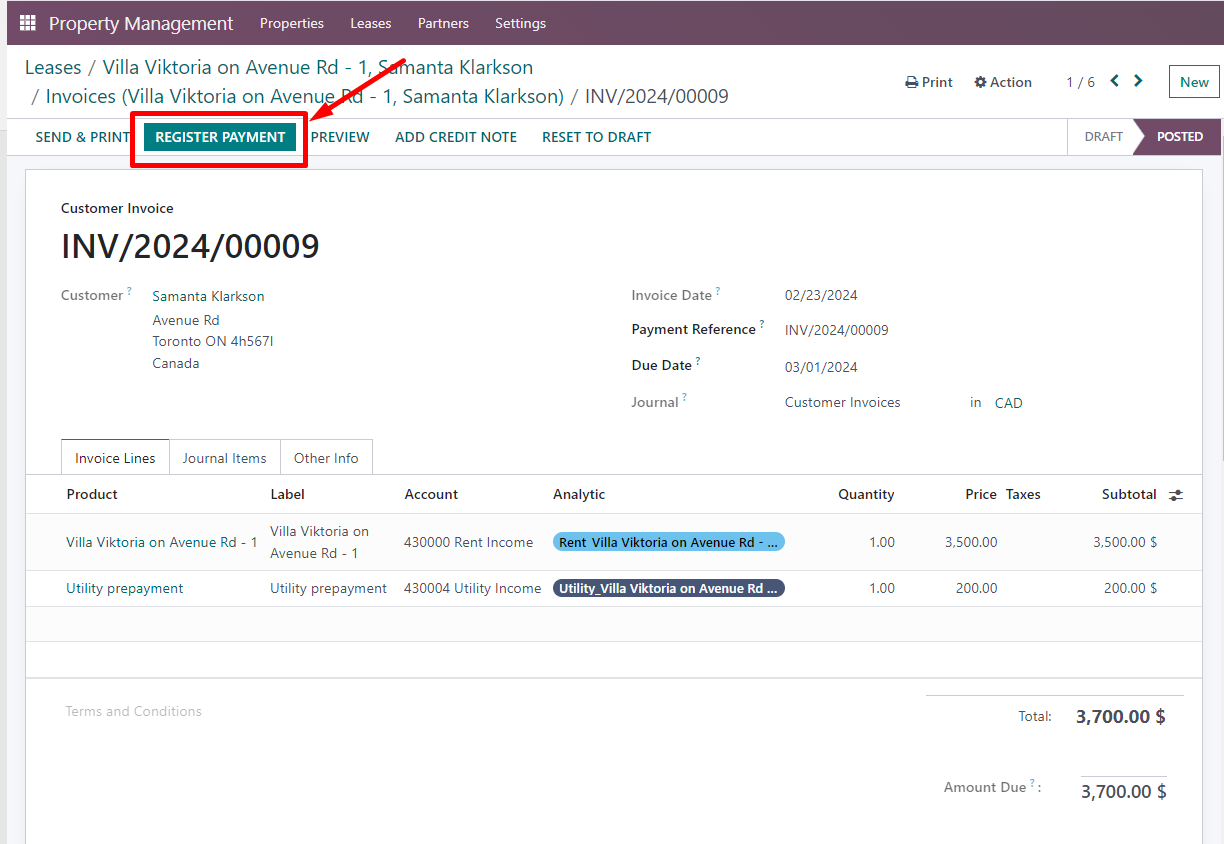This screenshot has height=844, width=1224.
Task: Click the Product column header
Action: coord(92,494)
